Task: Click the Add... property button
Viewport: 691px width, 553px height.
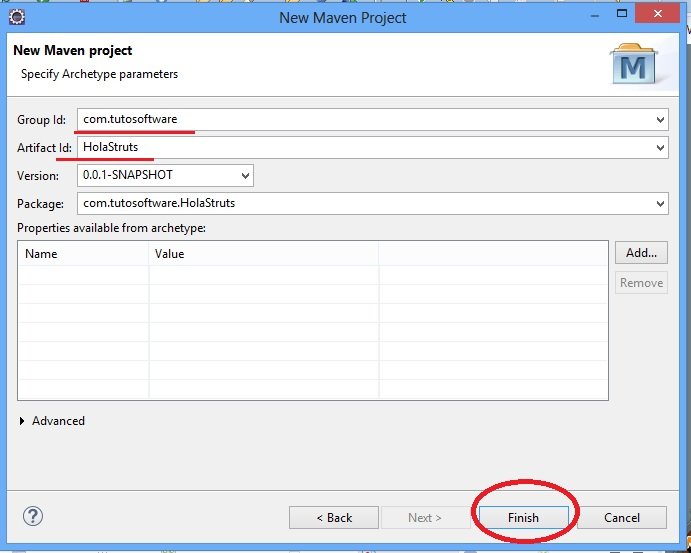Action: point(641,252)
